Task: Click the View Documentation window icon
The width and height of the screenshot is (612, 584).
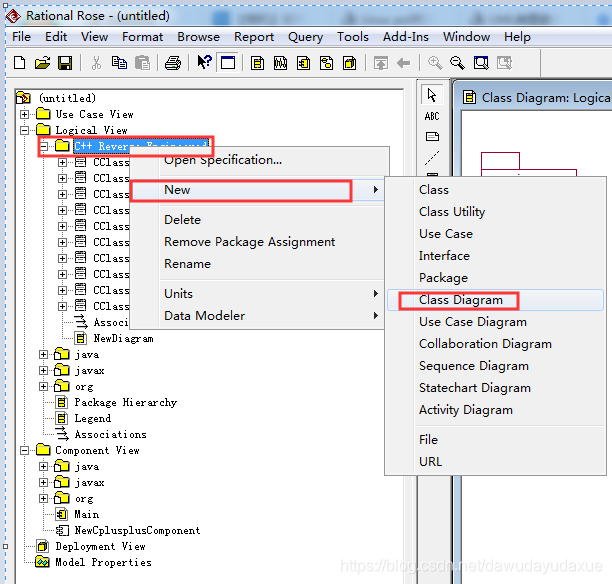Action: 228,62
